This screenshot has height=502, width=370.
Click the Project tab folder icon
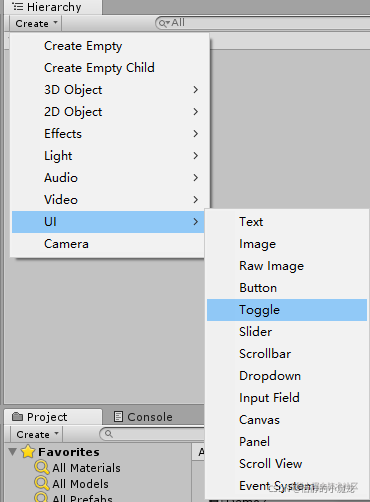[17, 417]
